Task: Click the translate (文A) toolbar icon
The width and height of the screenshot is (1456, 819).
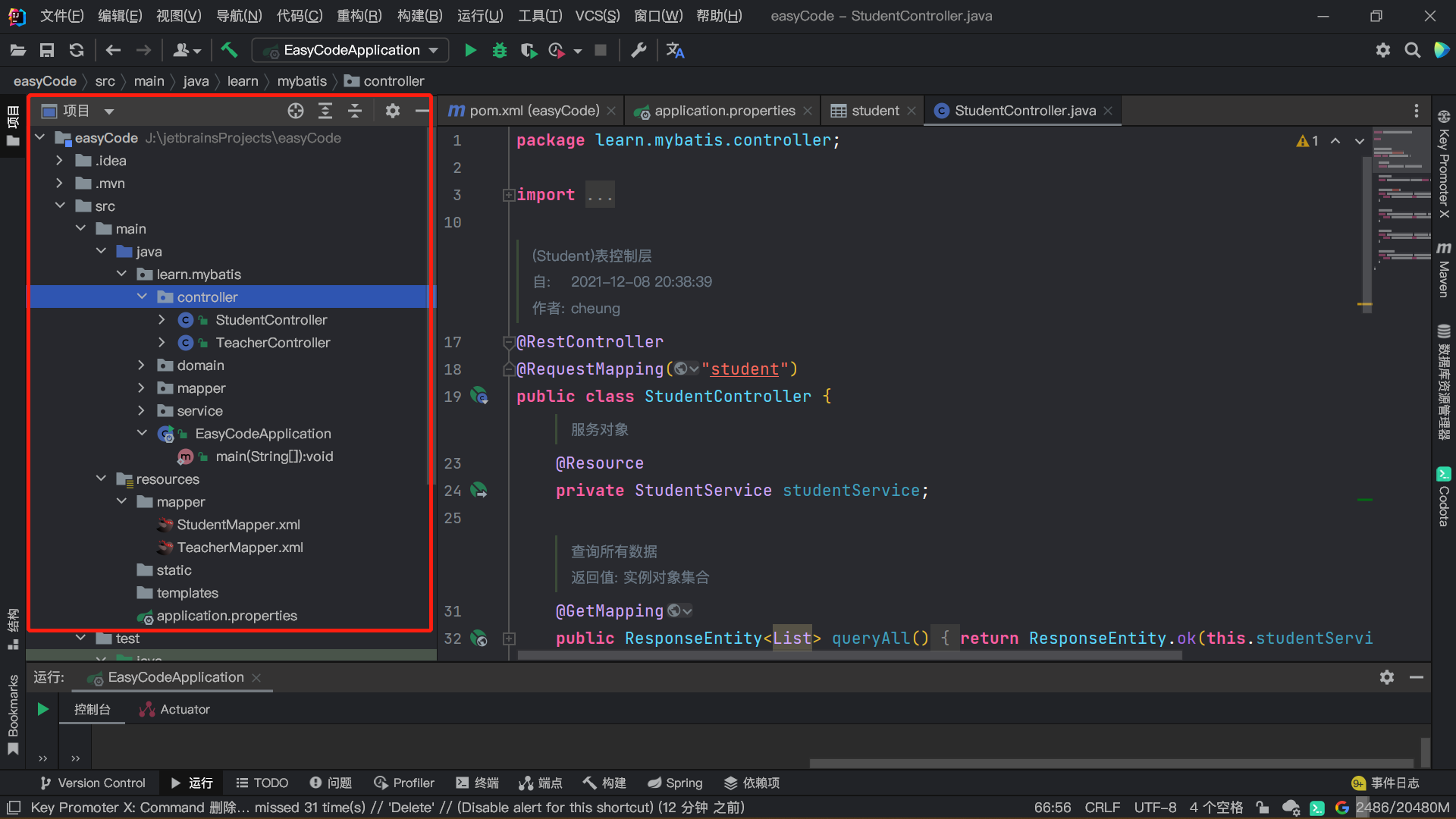Action: pos(675,50)
